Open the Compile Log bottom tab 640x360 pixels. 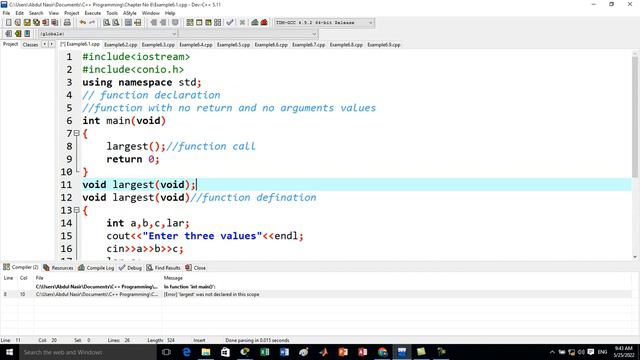(96, 268)
